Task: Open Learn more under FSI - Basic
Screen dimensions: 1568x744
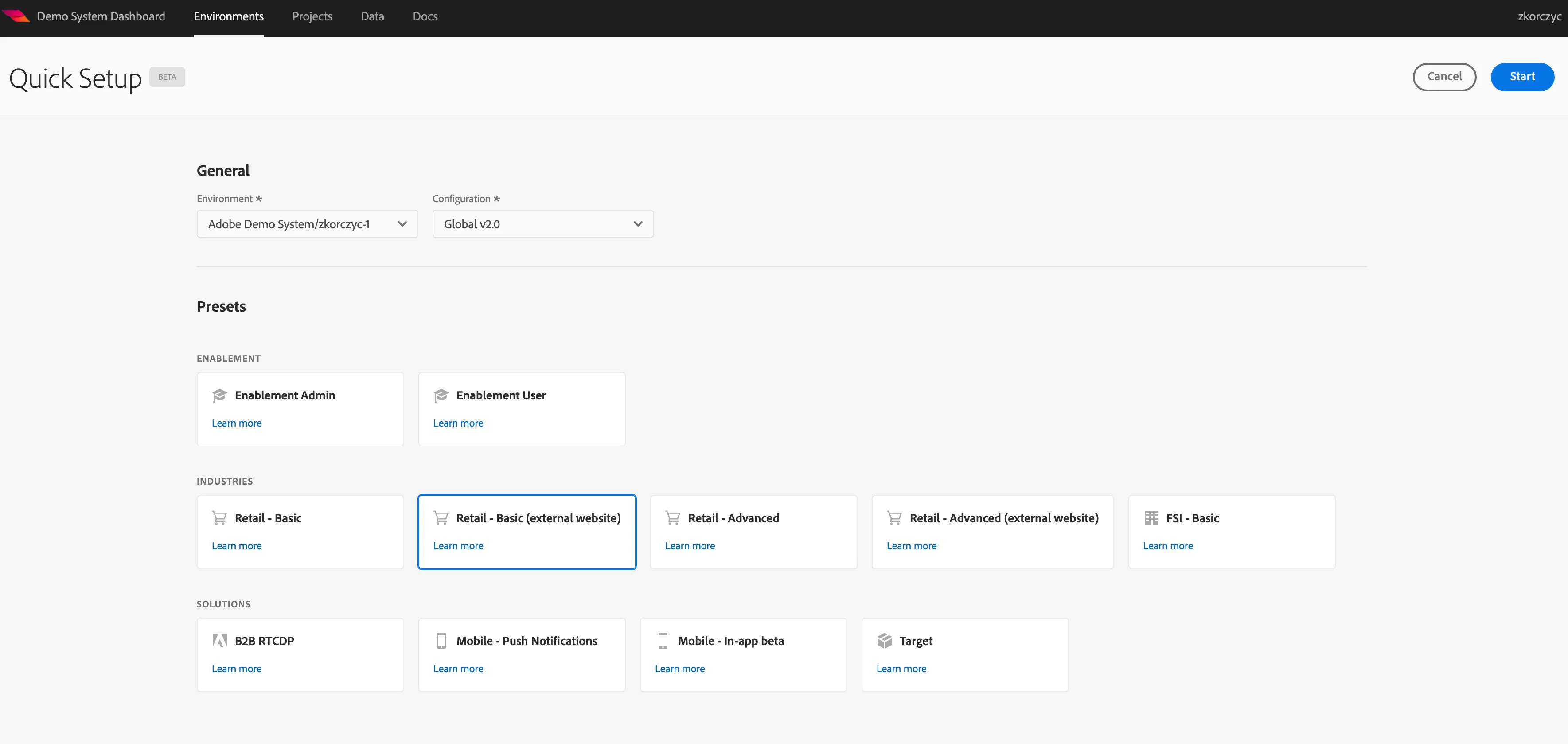Action: pos(1168,546)
